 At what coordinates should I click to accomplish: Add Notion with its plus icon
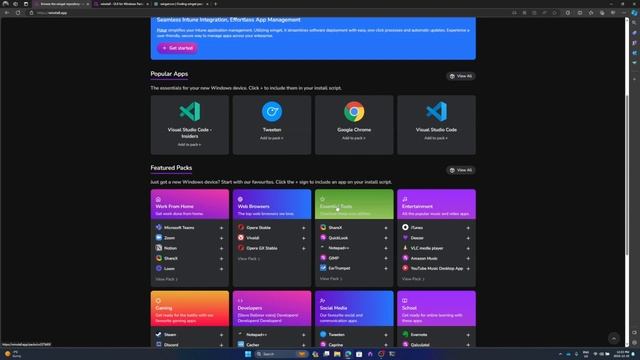pos(222,248)
